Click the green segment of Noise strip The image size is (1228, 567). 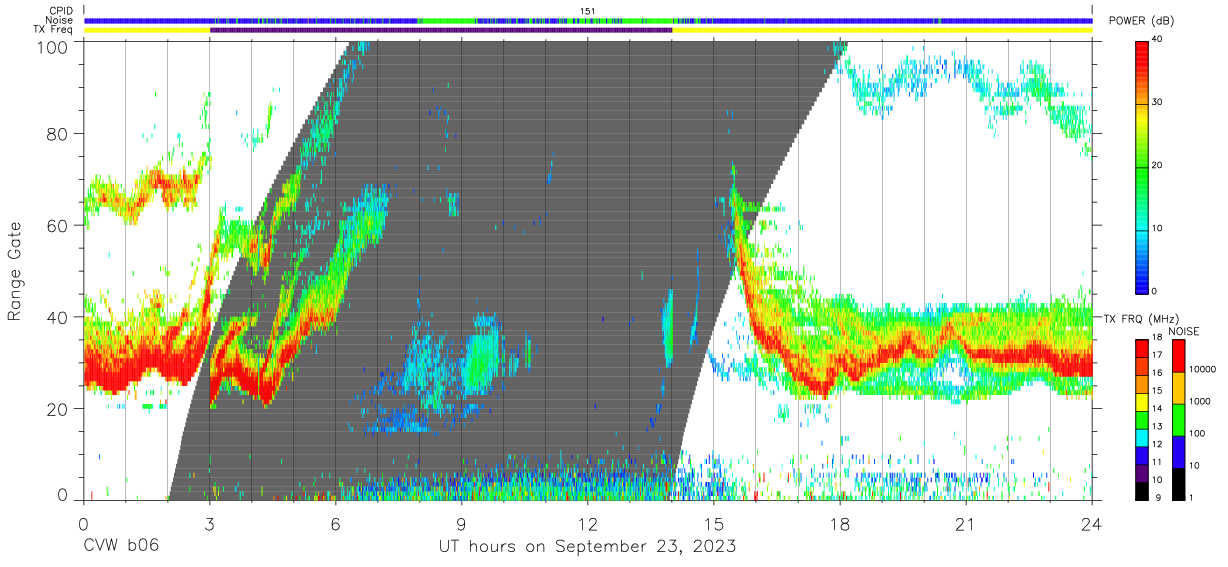coord(445,20)
